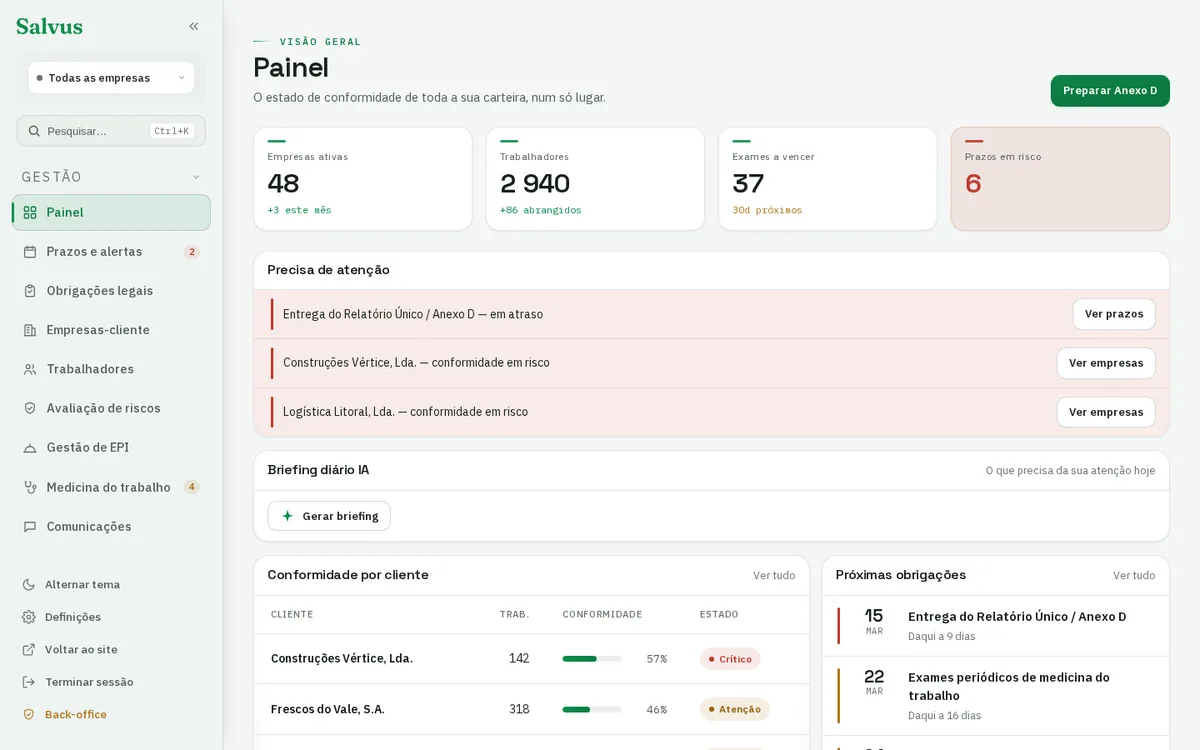Click the 22 MAR Exames periódicos obligation
The image size is (1200, 750).
pyautogui.click(x=996, y=696)
